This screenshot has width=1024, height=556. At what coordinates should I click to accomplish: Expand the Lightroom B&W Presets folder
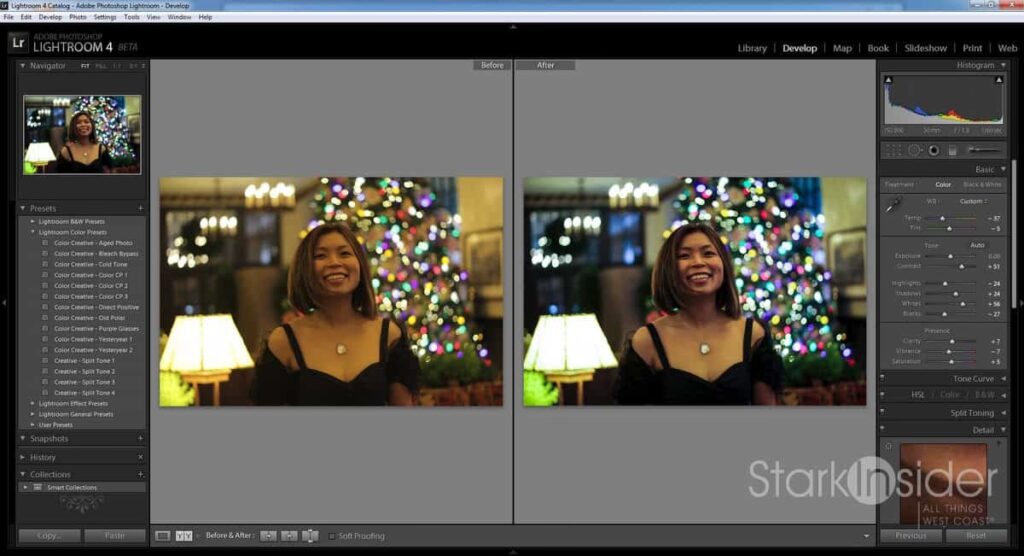point(33,221)
